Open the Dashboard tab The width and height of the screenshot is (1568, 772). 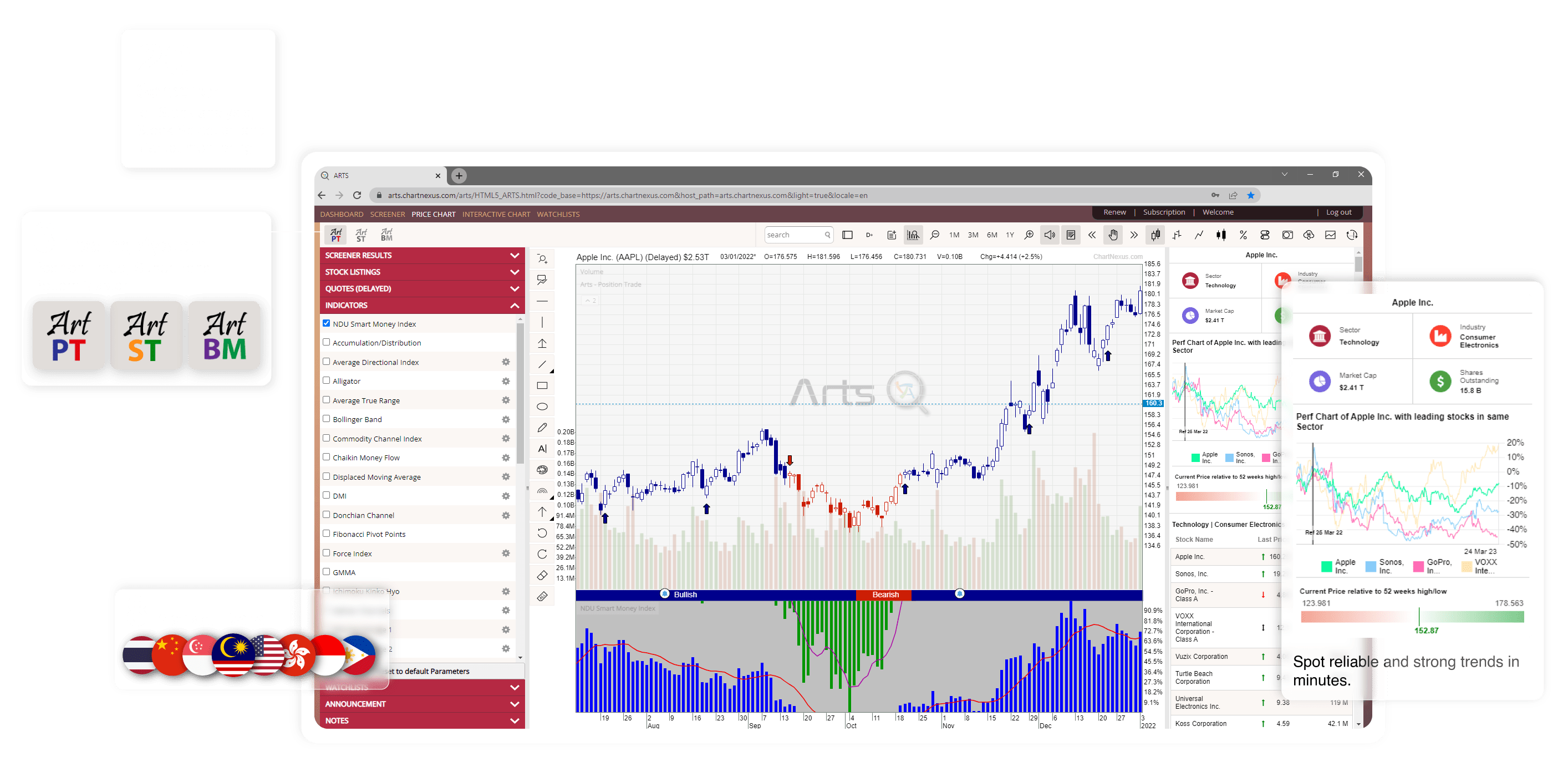pos(342,214)
